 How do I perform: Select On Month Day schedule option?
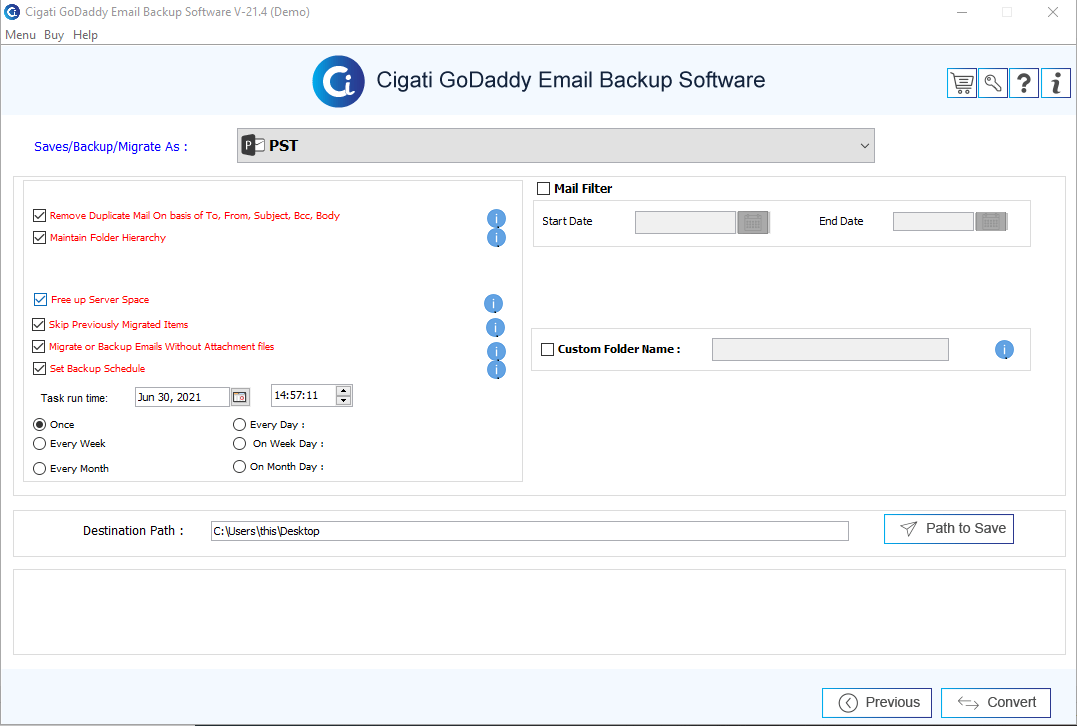240,466
